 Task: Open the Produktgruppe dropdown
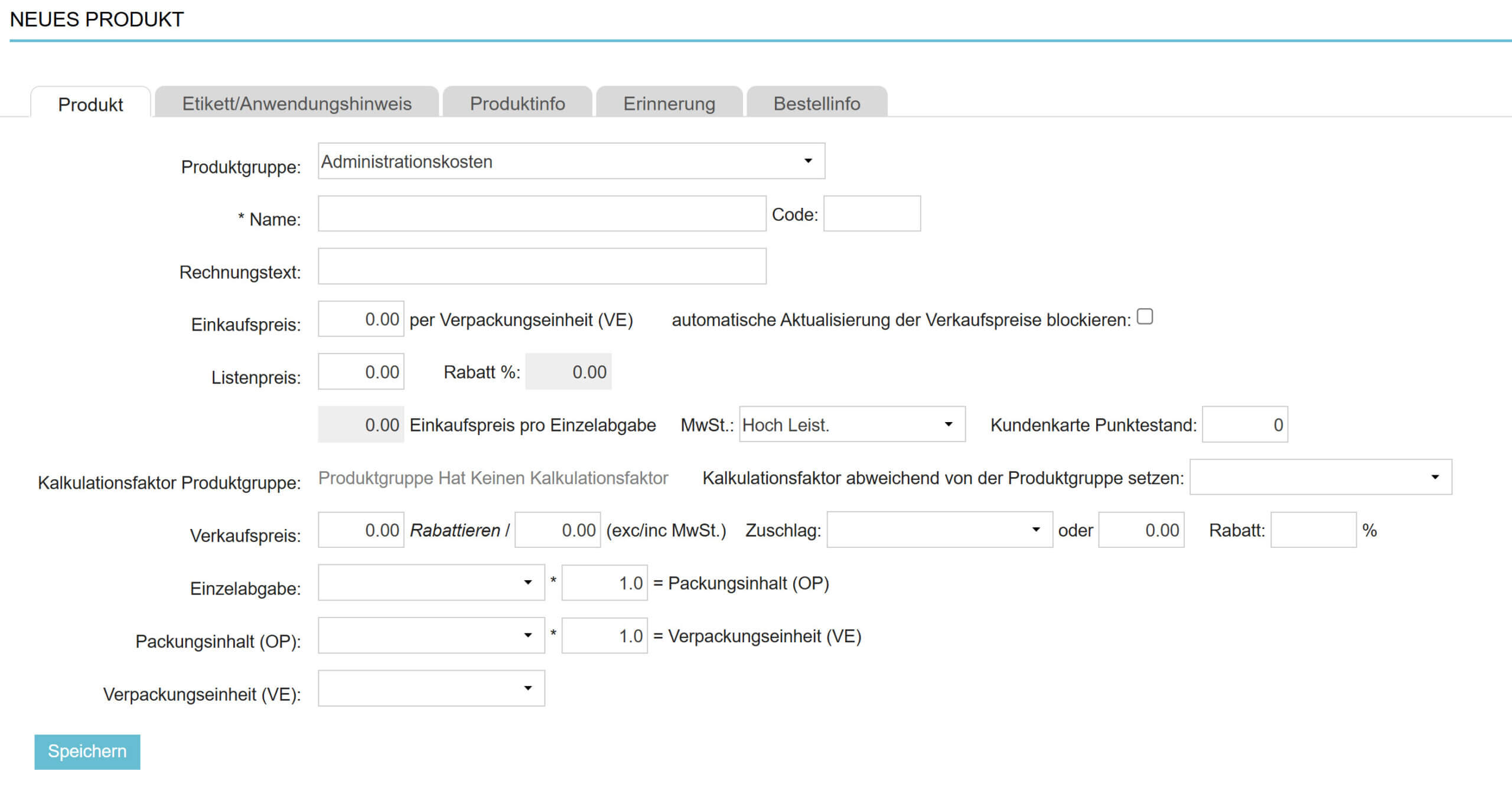point(571,161)
